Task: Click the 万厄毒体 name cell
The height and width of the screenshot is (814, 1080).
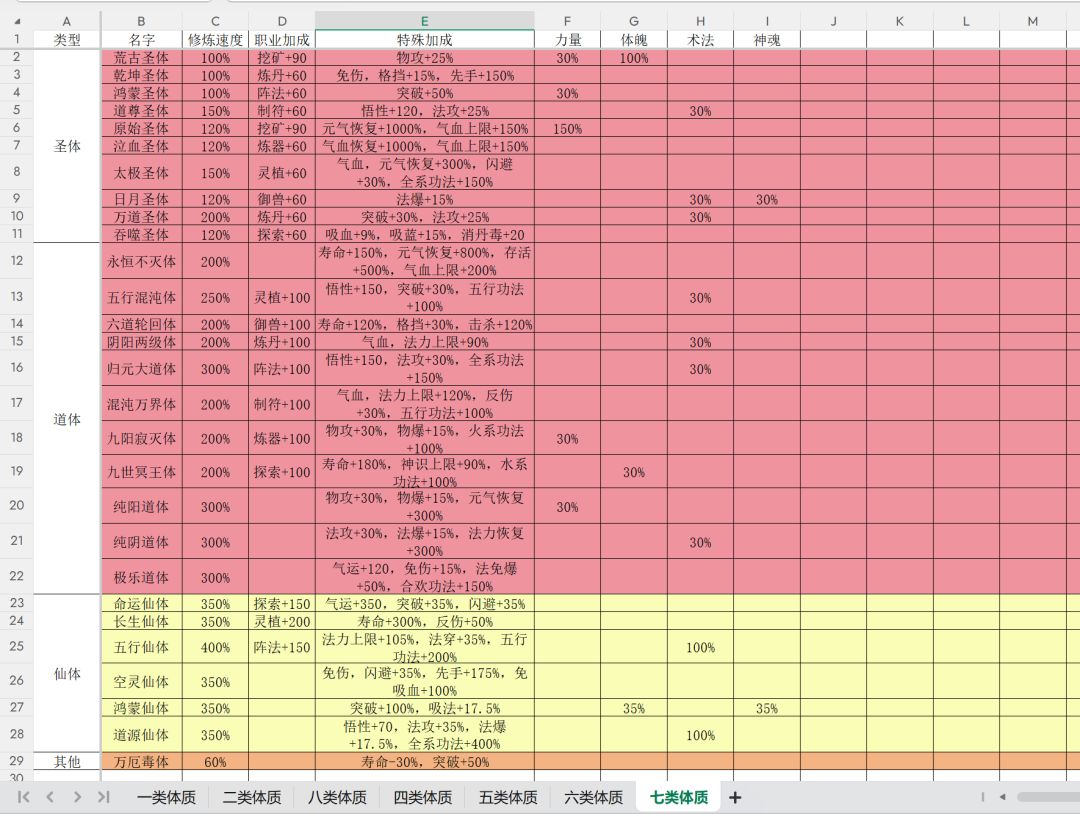Action: coord(141,762)
